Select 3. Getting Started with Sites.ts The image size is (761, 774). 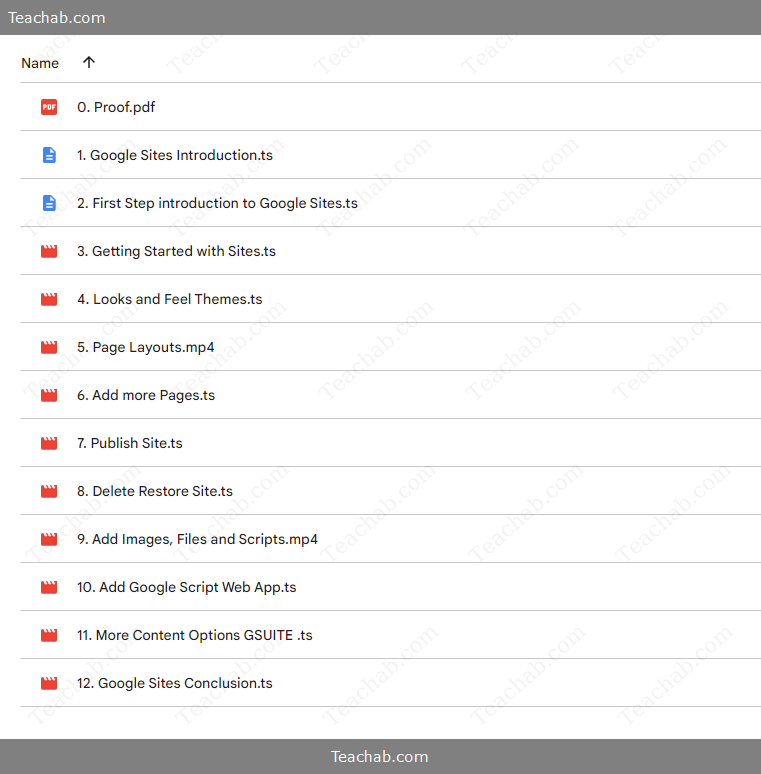176,251
